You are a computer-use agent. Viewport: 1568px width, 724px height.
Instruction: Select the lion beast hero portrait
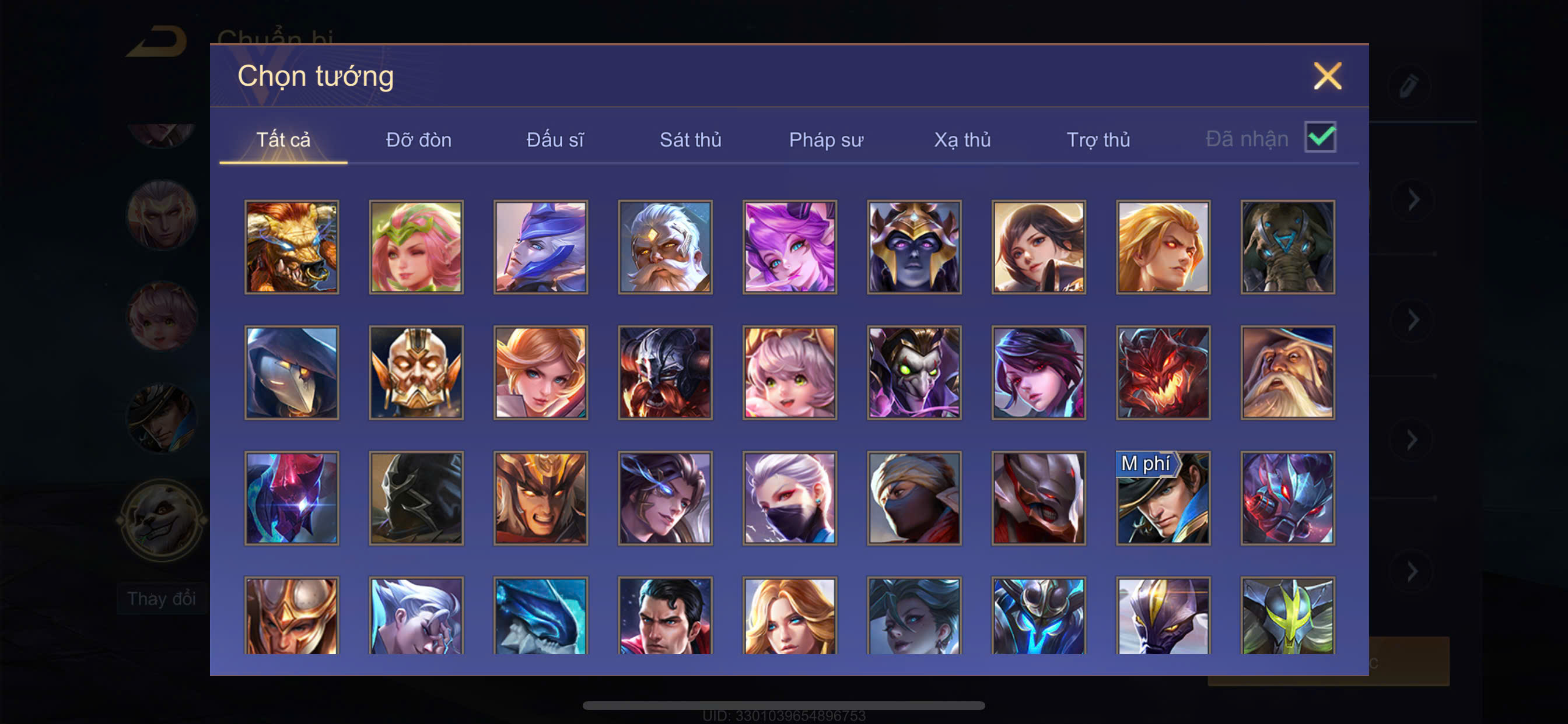pyautogui.click(x=292, y=247)
